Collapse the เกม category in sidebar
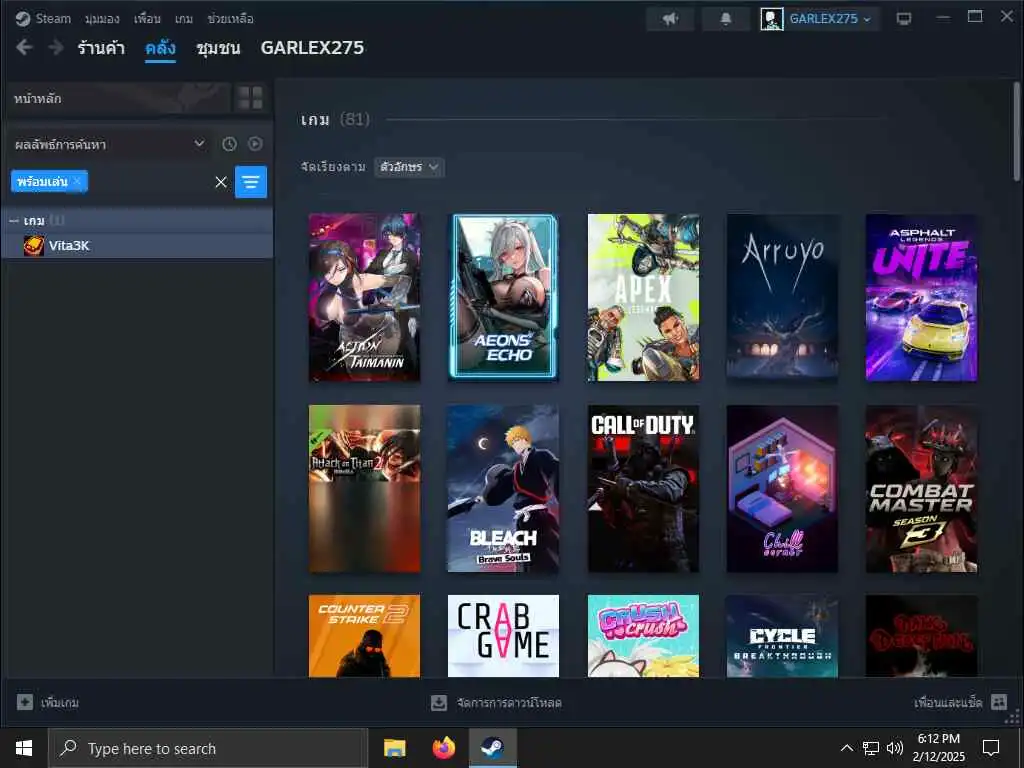This screenshot has width=1024, height=768. tap(14, 221)
